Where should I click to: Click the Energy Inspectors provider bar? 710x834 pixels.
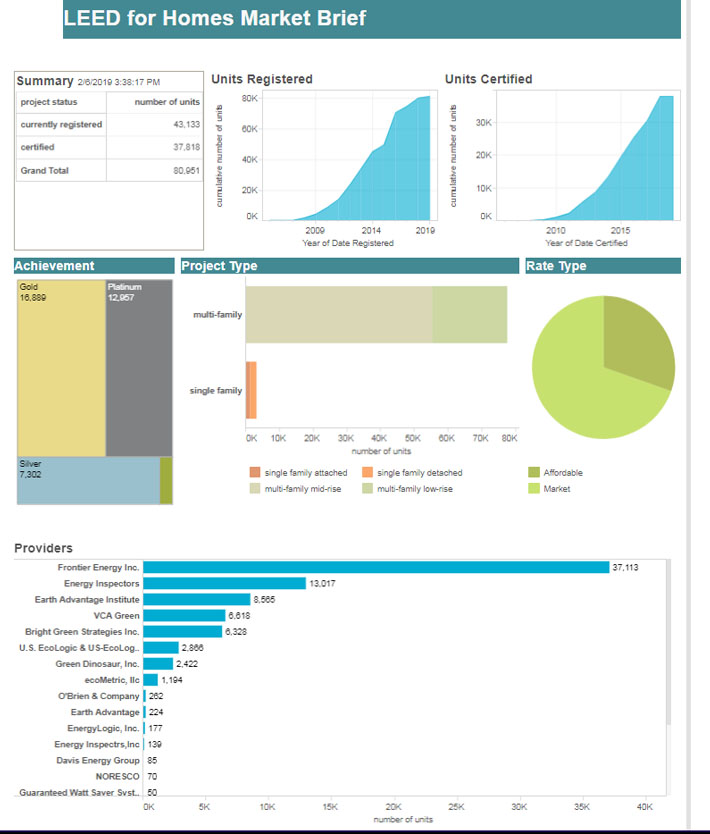pos(224,583)
